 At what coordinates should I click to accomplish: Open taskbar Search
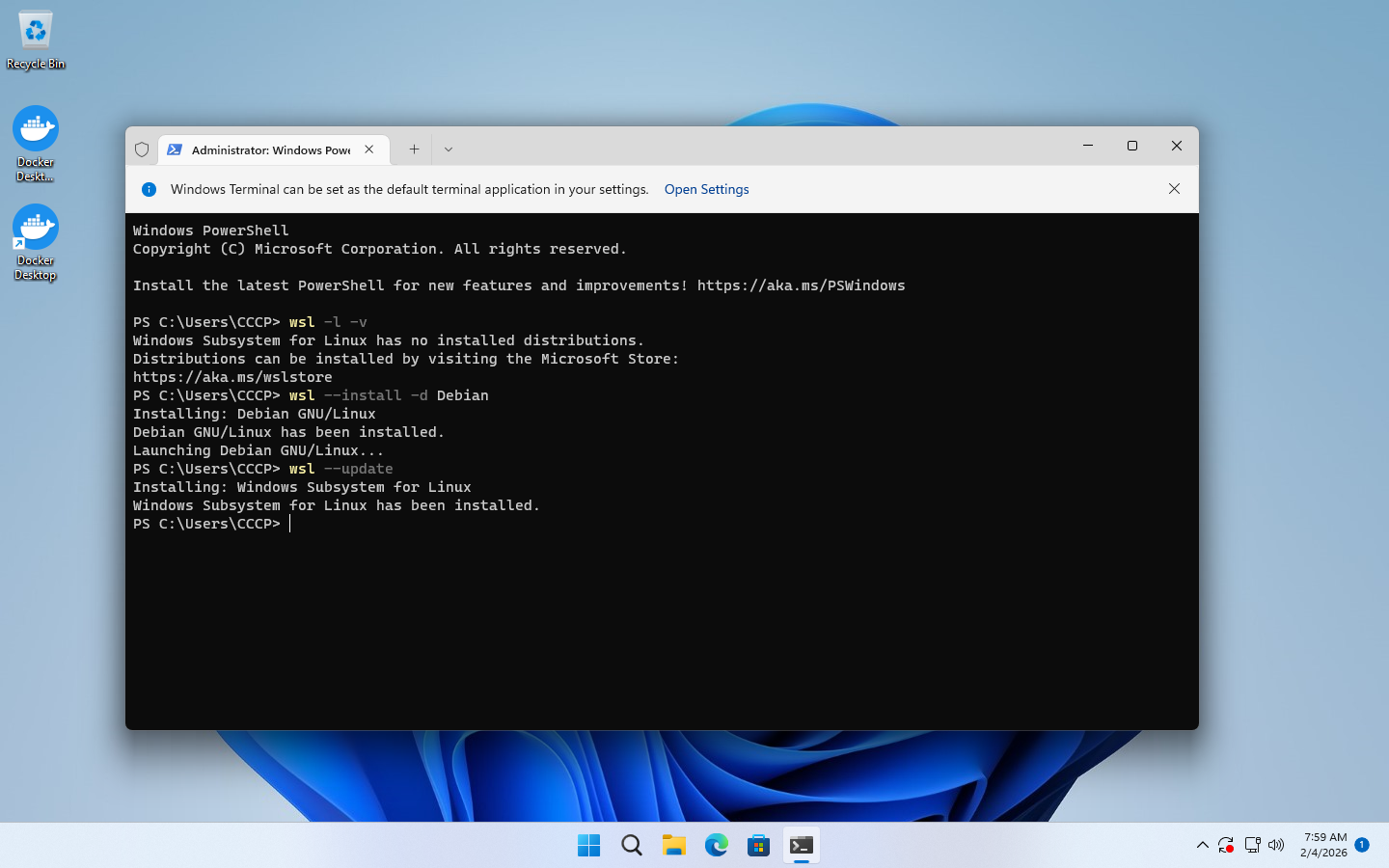[x=632, y=846]
